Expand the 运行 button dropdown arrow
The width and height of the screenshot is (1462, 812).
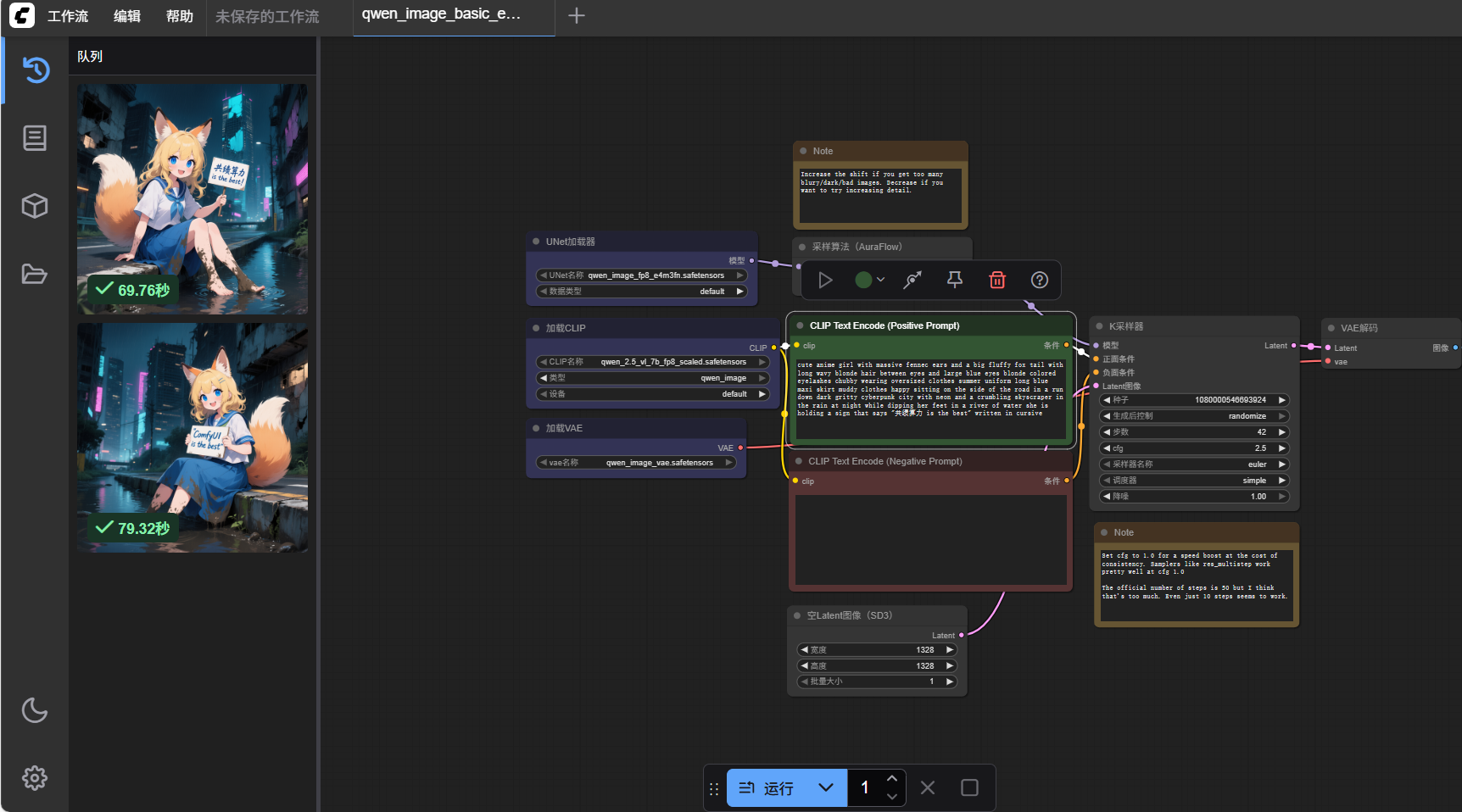826,787
